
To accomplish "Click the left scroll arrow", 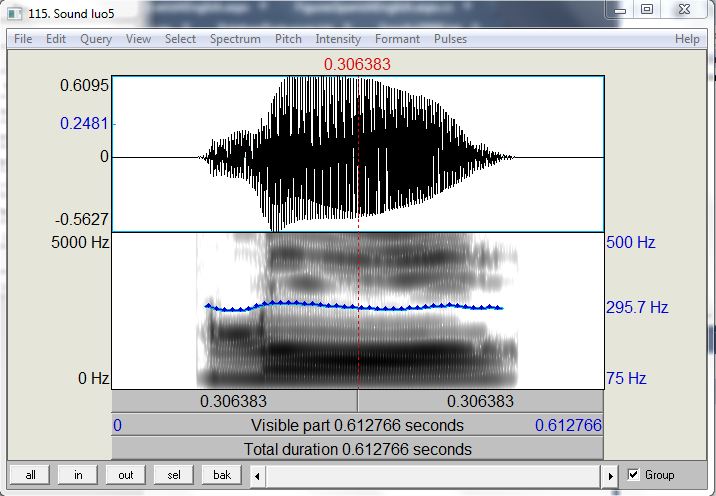I will coord(257,476).
